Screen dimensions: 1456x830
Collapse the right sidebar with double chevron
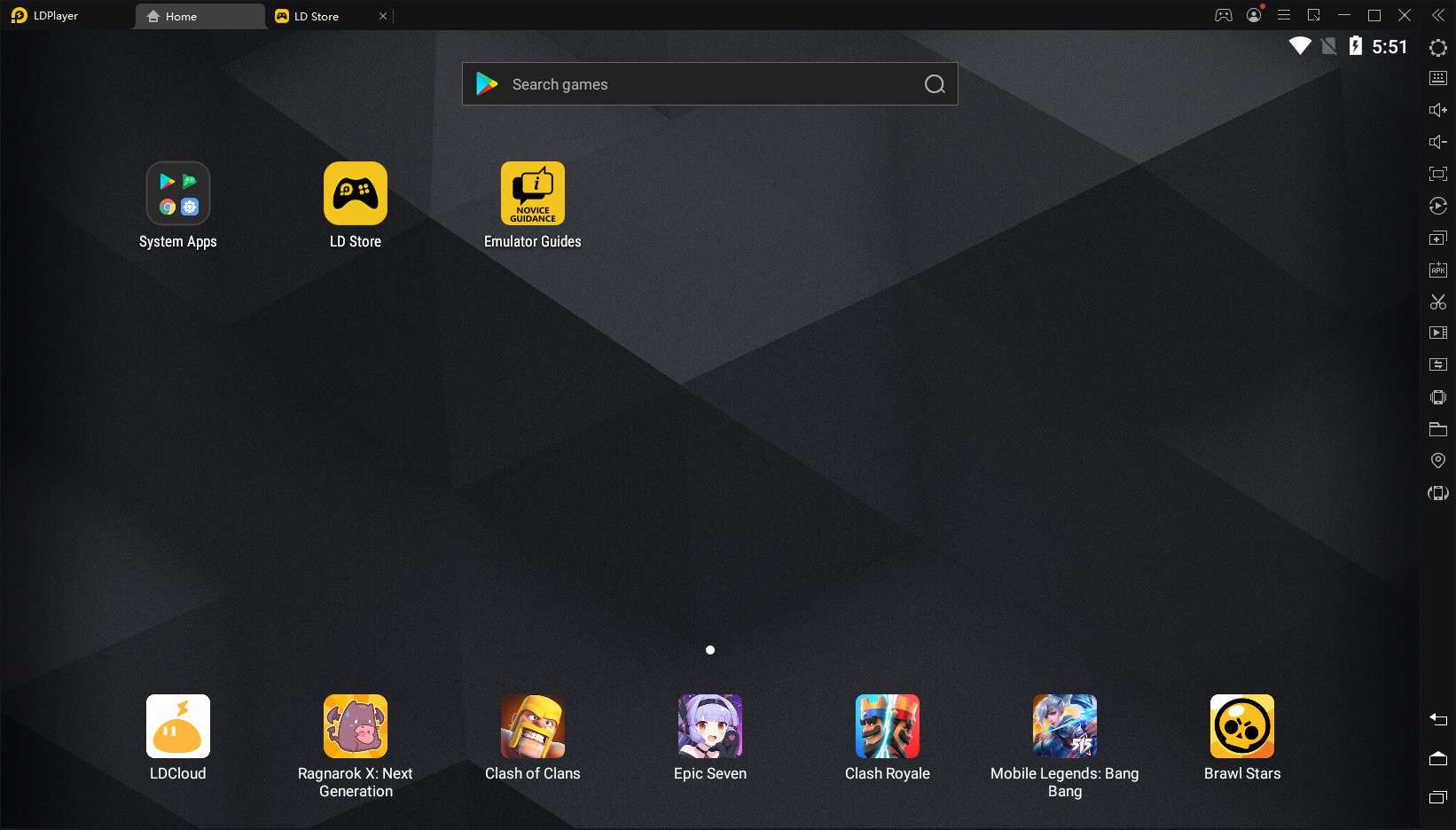tap(1438, 15)
